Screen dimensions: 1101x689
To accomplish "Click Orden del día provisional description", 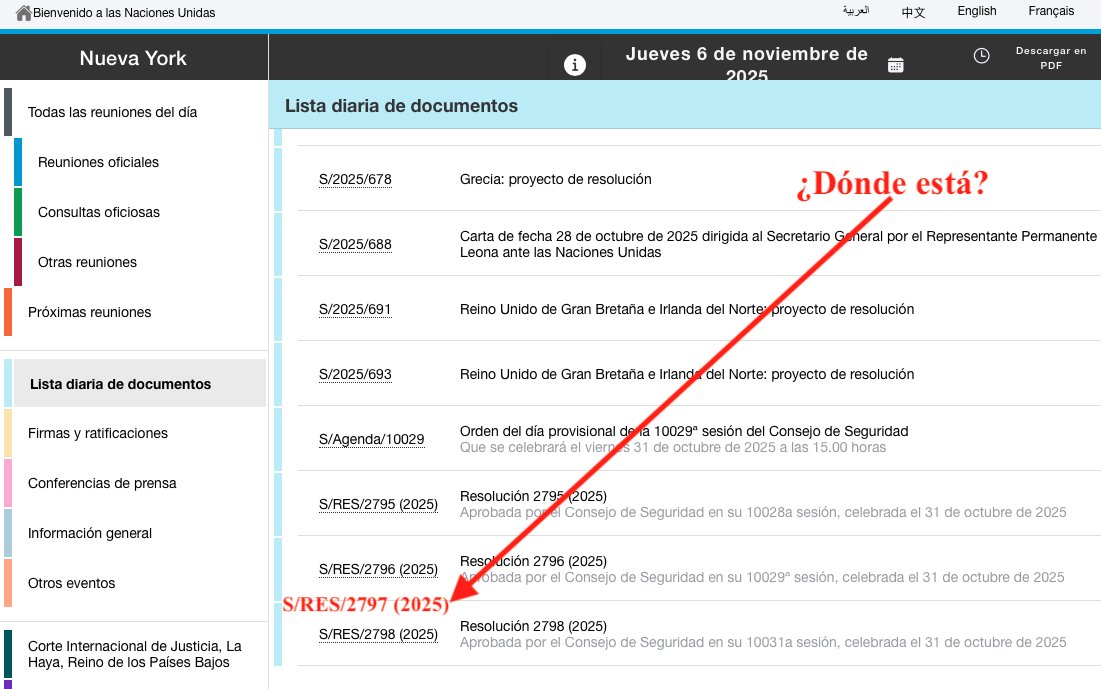I will [684, 431].
